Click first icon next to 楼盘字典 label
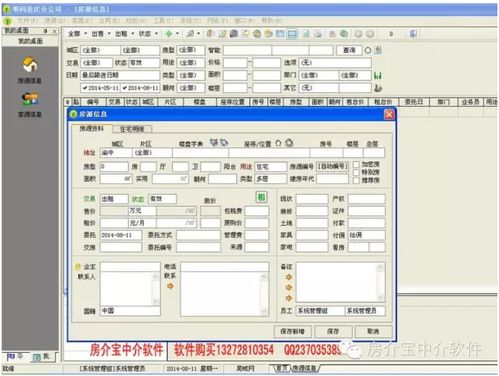Viewport: 499px width, 376px height. click(214, 143)
